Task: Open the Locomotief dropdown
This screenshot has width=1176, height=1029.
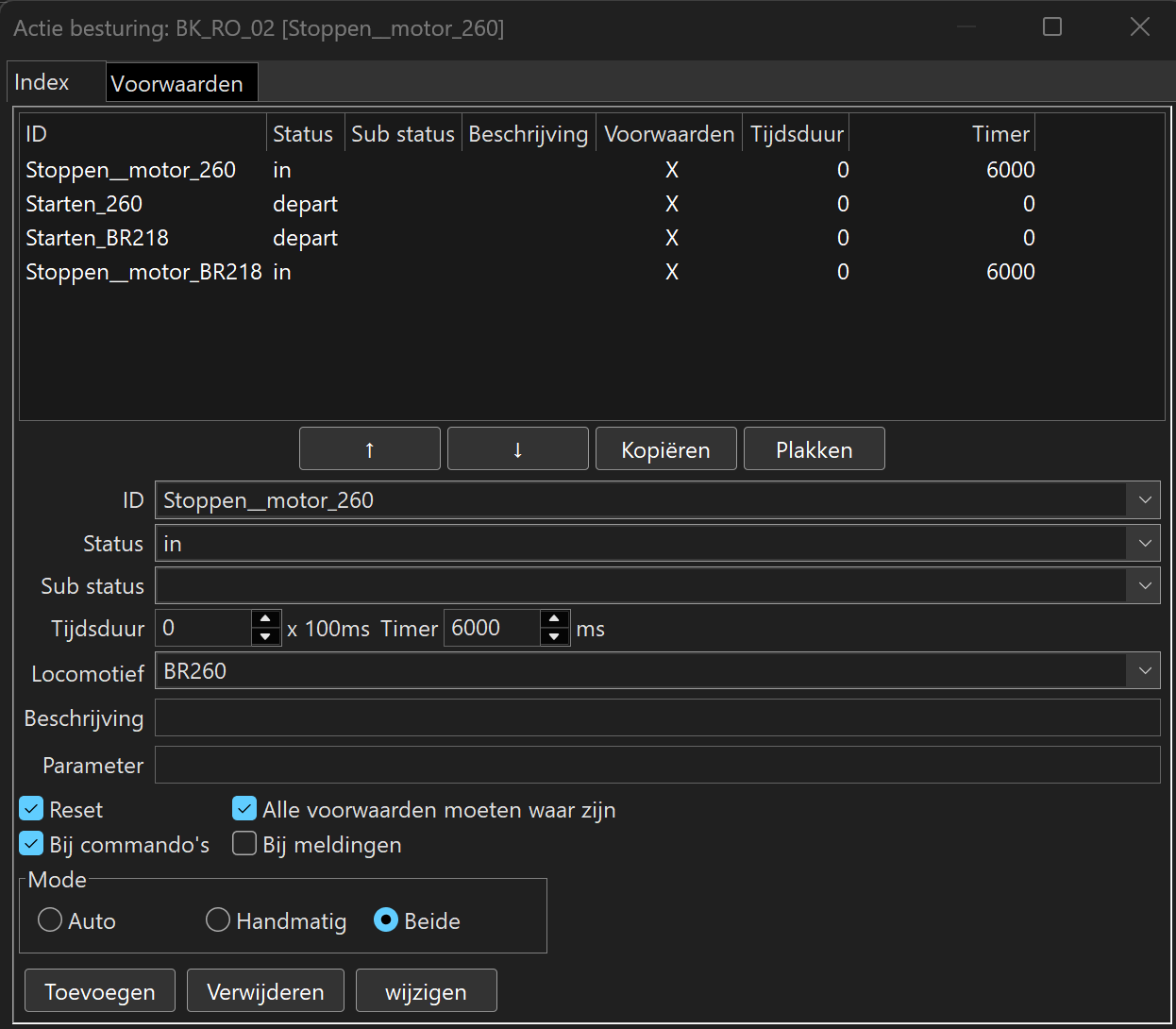Action: [1144, 671]
